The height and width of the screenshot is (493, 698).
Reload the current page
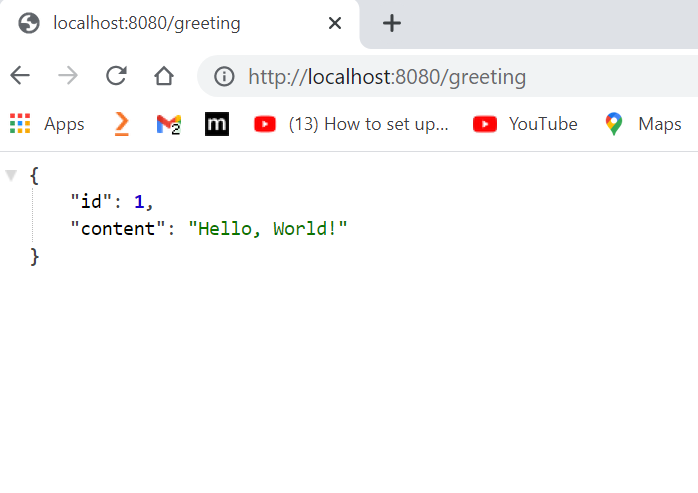point(116,75)
